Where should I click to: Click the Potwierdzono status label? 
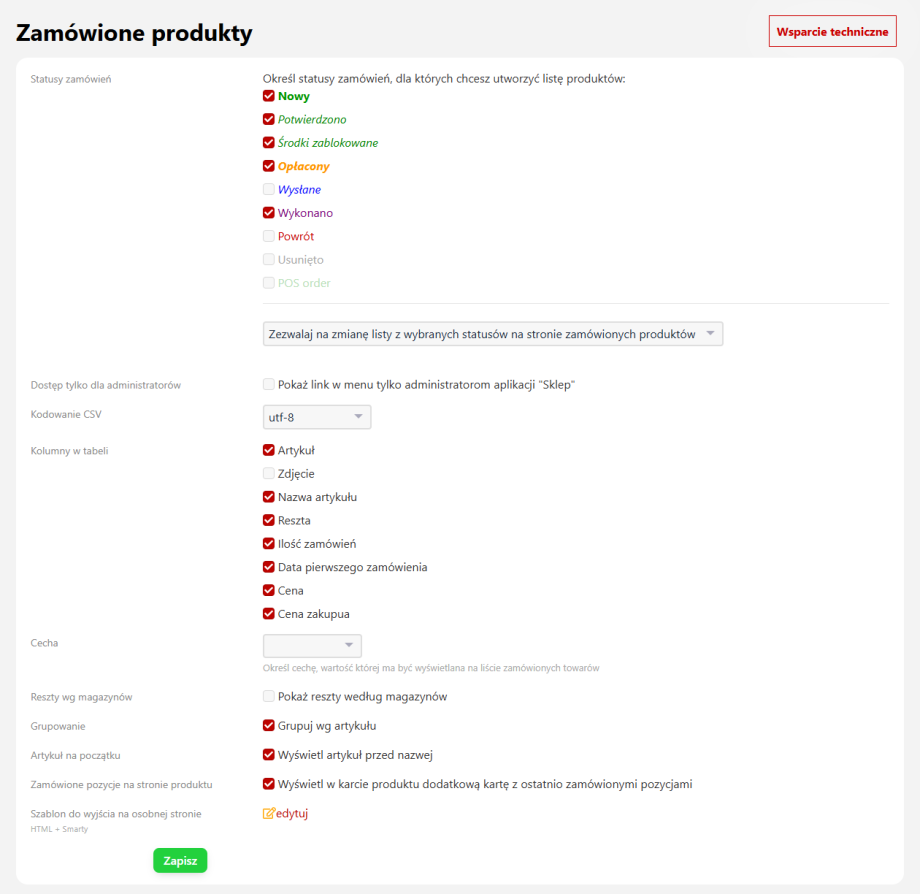(312, 120)
